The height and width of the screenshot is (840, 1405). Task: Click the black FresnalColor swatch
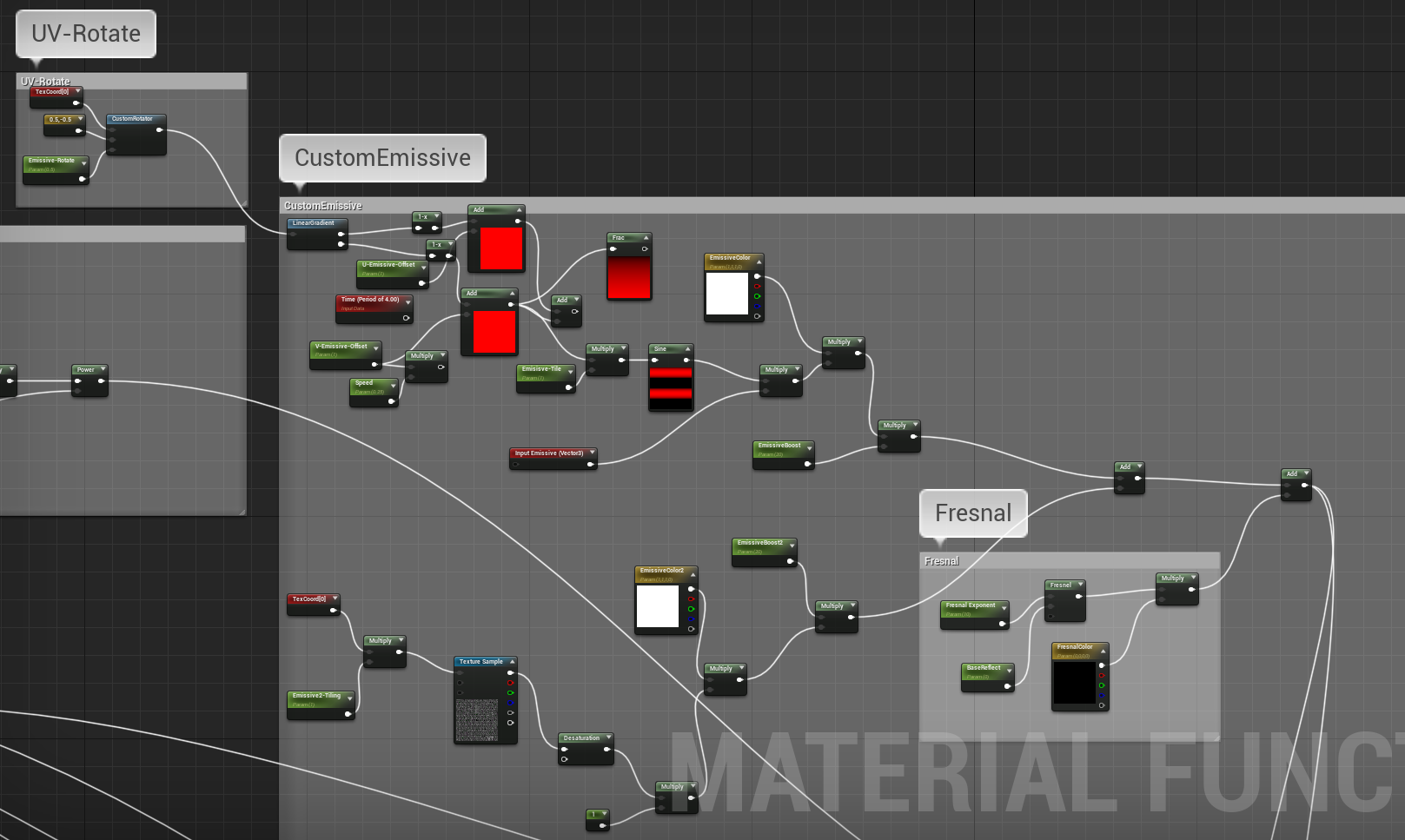(1074, 682)
